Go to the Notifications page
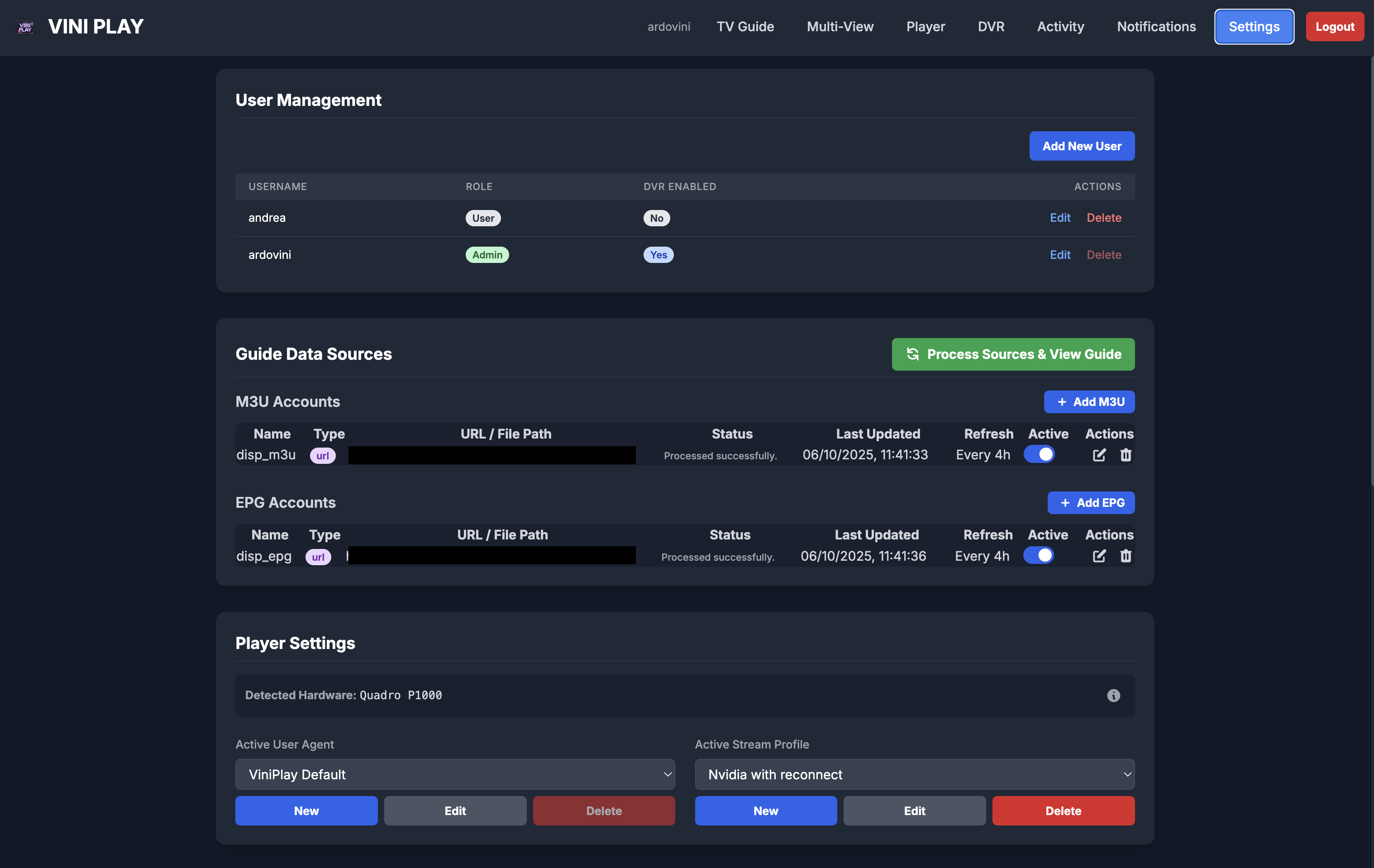The image size is (1374, 868). 1156,27
